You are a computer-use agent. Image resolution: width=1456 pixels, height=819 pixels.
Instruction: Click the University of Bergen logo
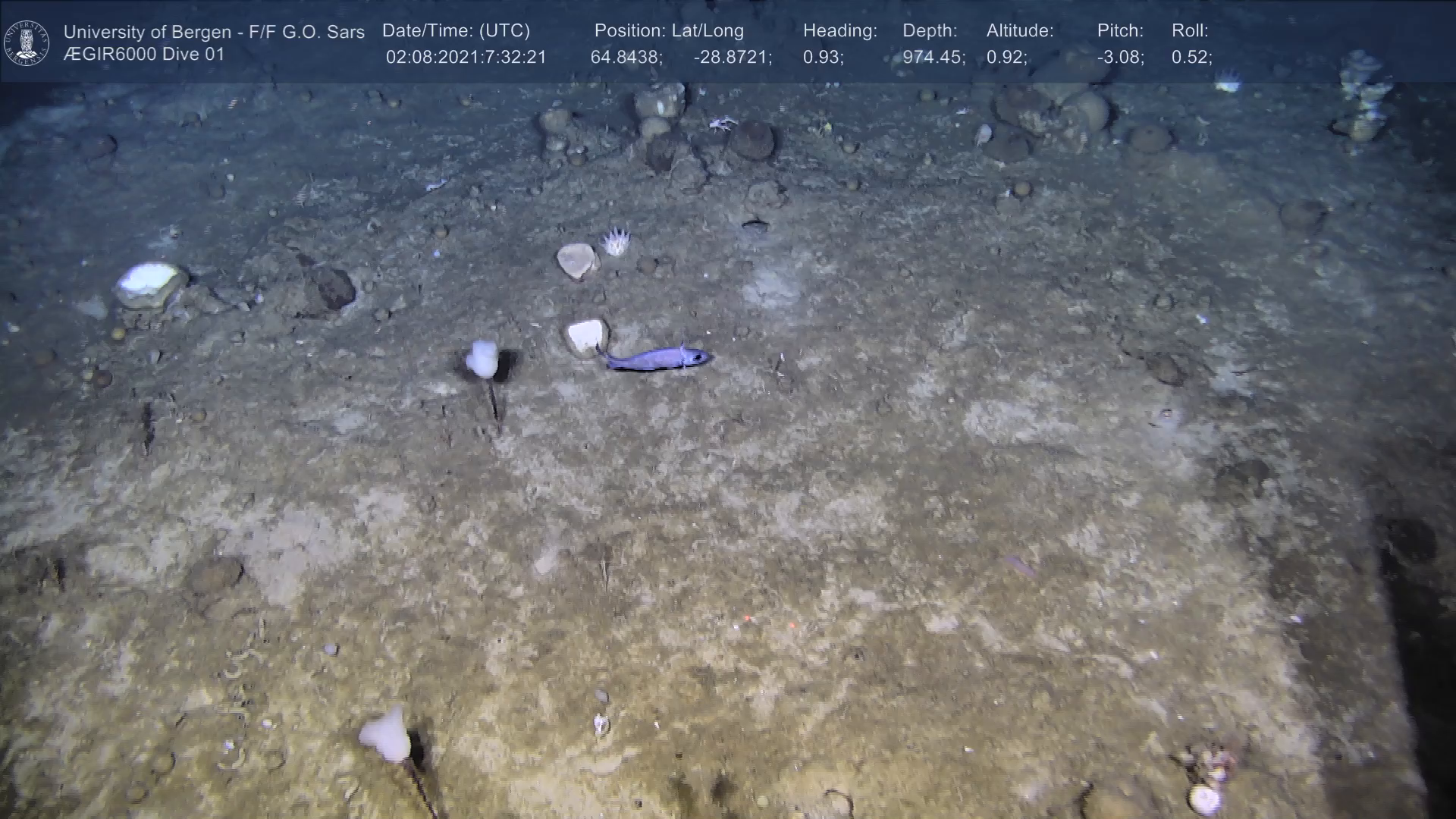(27, 42)
